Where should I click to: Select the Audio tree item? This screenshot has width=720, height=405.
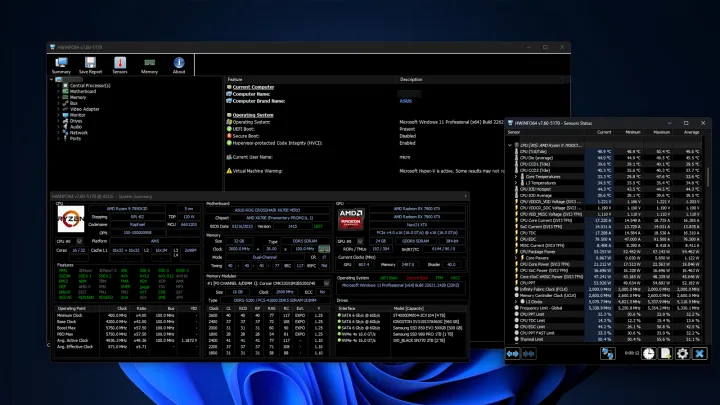pyautogui.click(x=76, y=127)
